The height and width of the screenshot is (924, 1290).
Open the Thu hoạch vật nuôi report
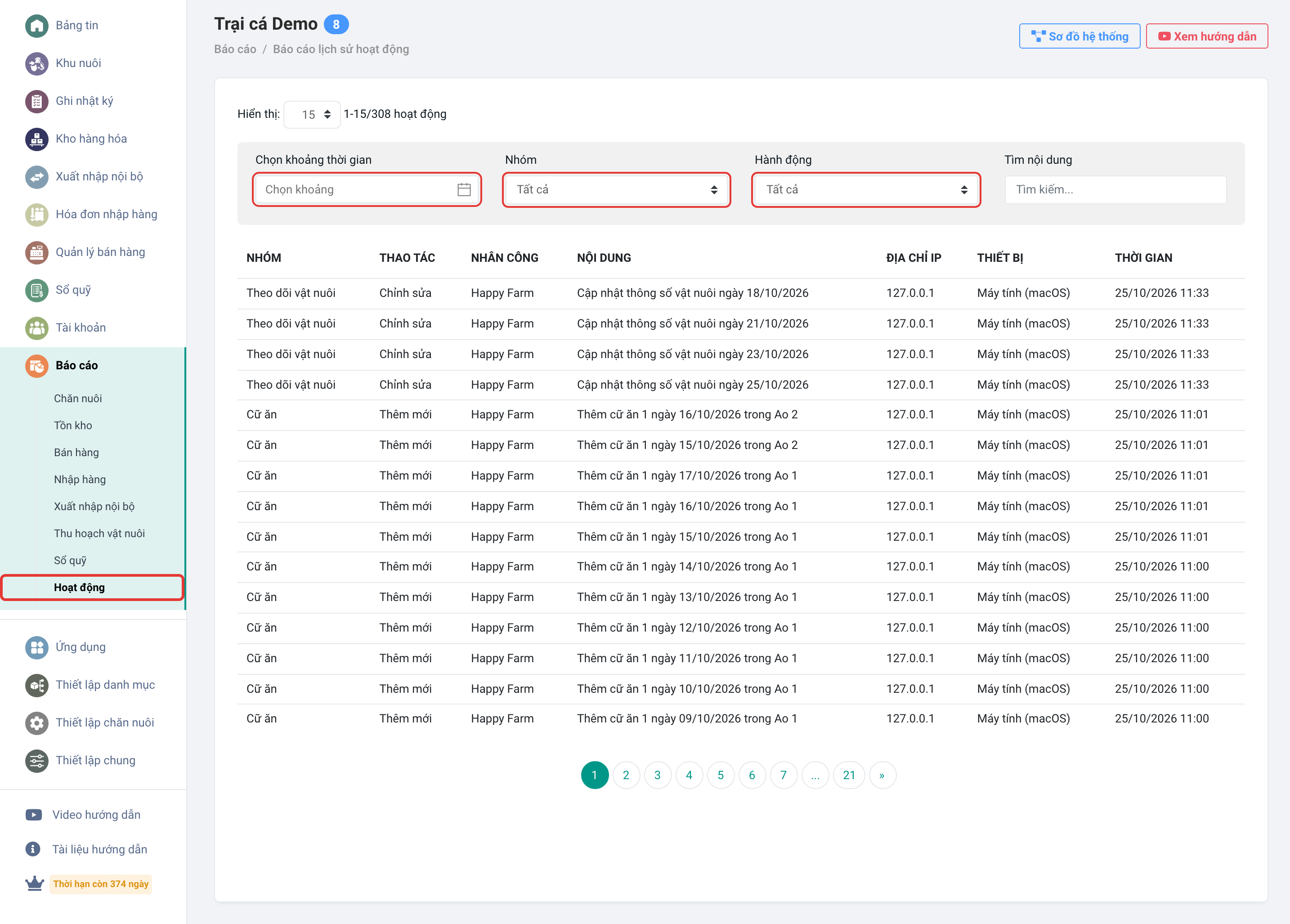pos(99,533)
